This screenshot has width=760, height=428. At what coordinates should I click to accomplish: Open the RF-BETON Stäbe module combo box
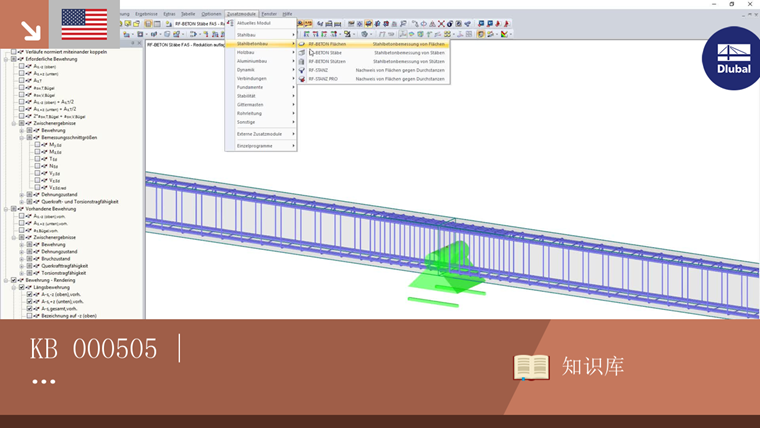pos(199,24)
